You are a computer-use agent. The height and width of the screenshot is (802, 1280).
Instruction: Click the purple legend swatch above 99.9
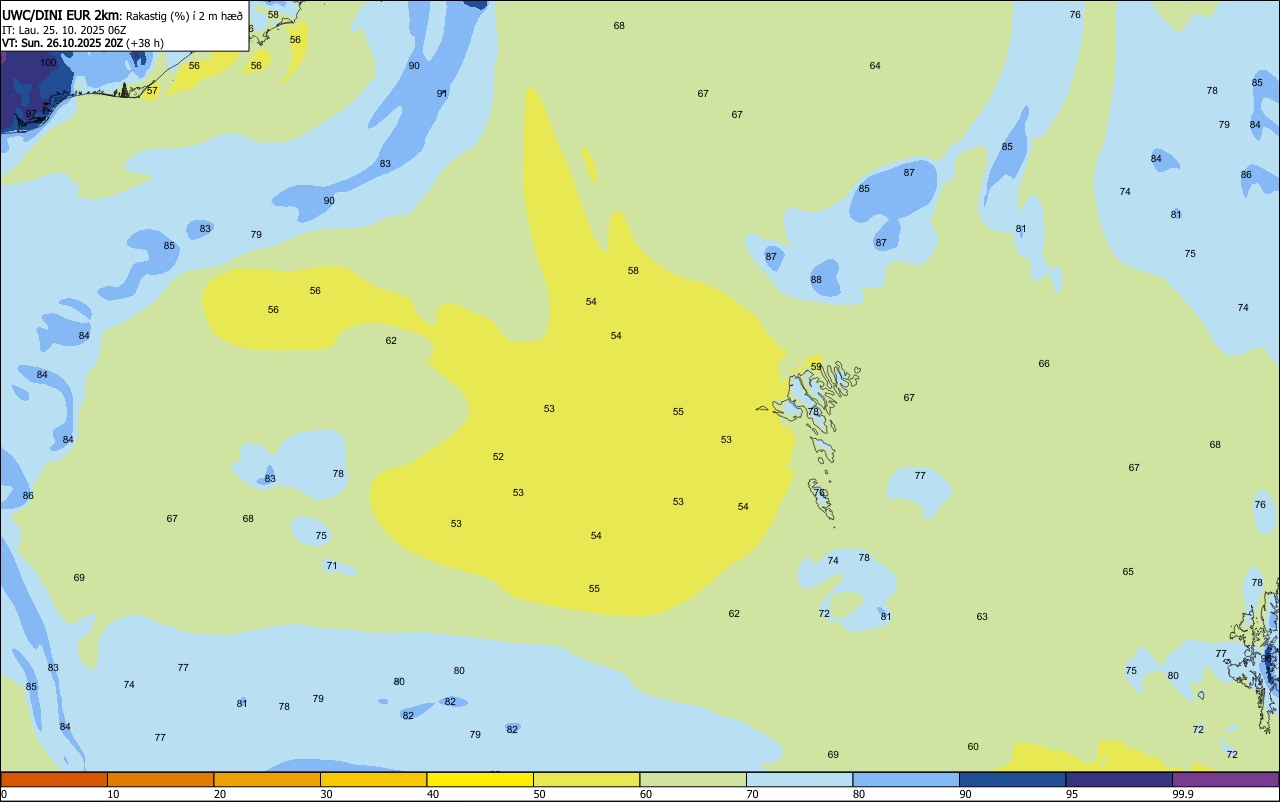1225,779
